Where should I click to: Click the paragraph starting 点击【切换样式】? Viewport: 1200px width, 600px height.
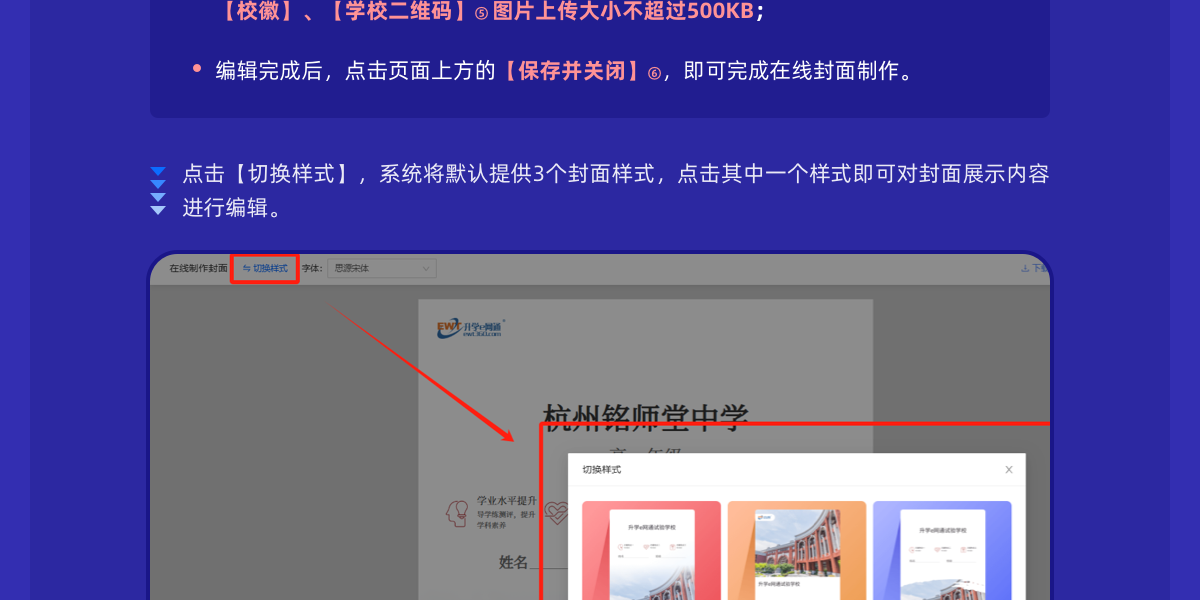point(615,190)
